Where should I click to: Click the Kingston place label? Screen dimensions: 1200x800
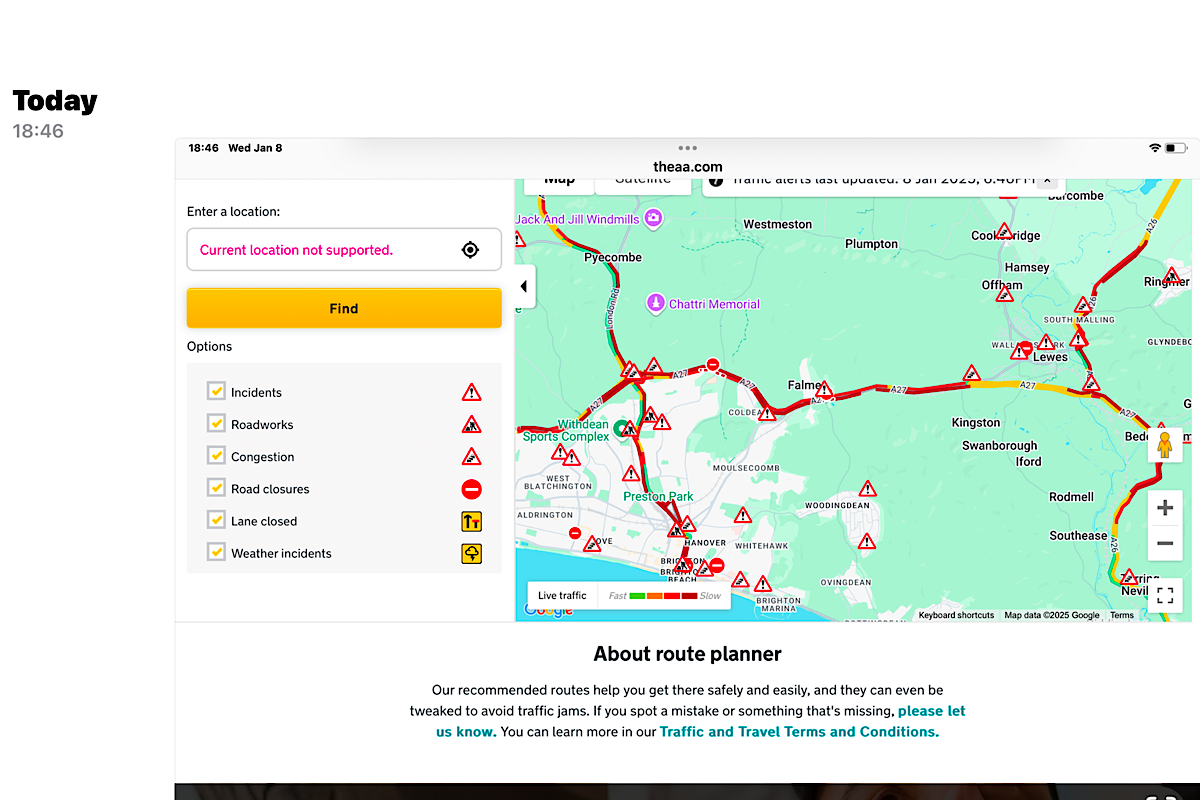pos(976,422)
